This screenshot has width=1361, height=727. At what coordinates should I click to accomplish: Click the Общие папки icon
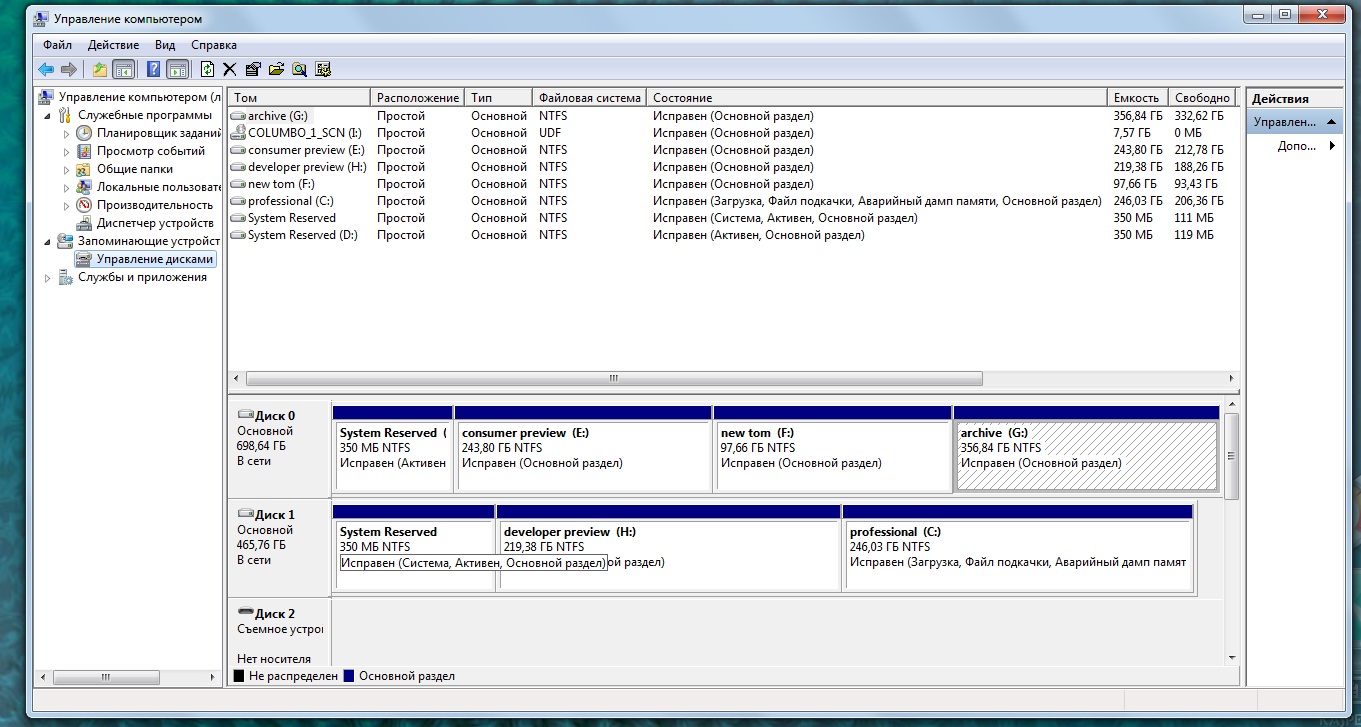84,169
